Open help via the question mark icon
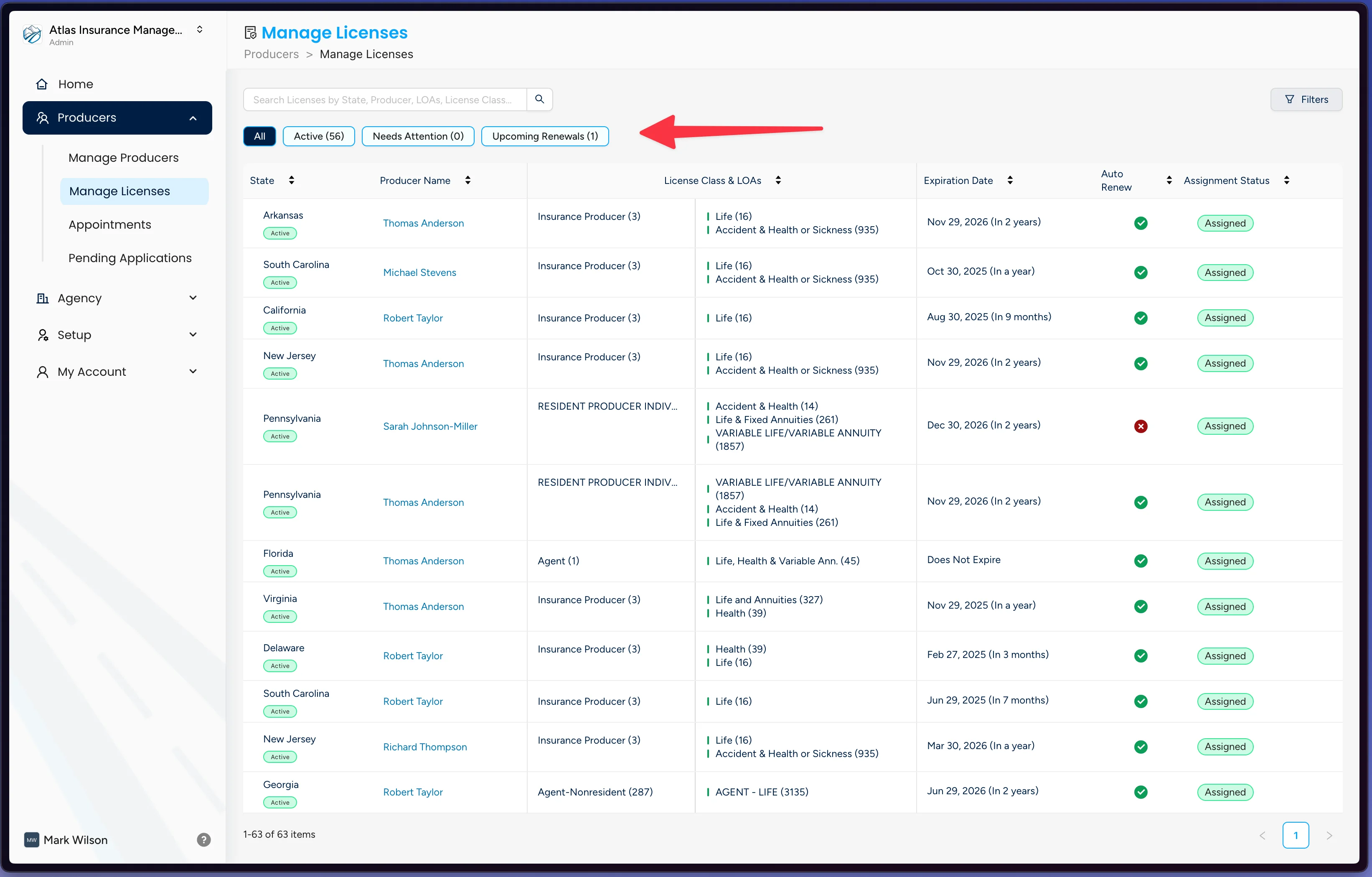The height and width of the screenshot is (877, 1372). click(203, 840)
